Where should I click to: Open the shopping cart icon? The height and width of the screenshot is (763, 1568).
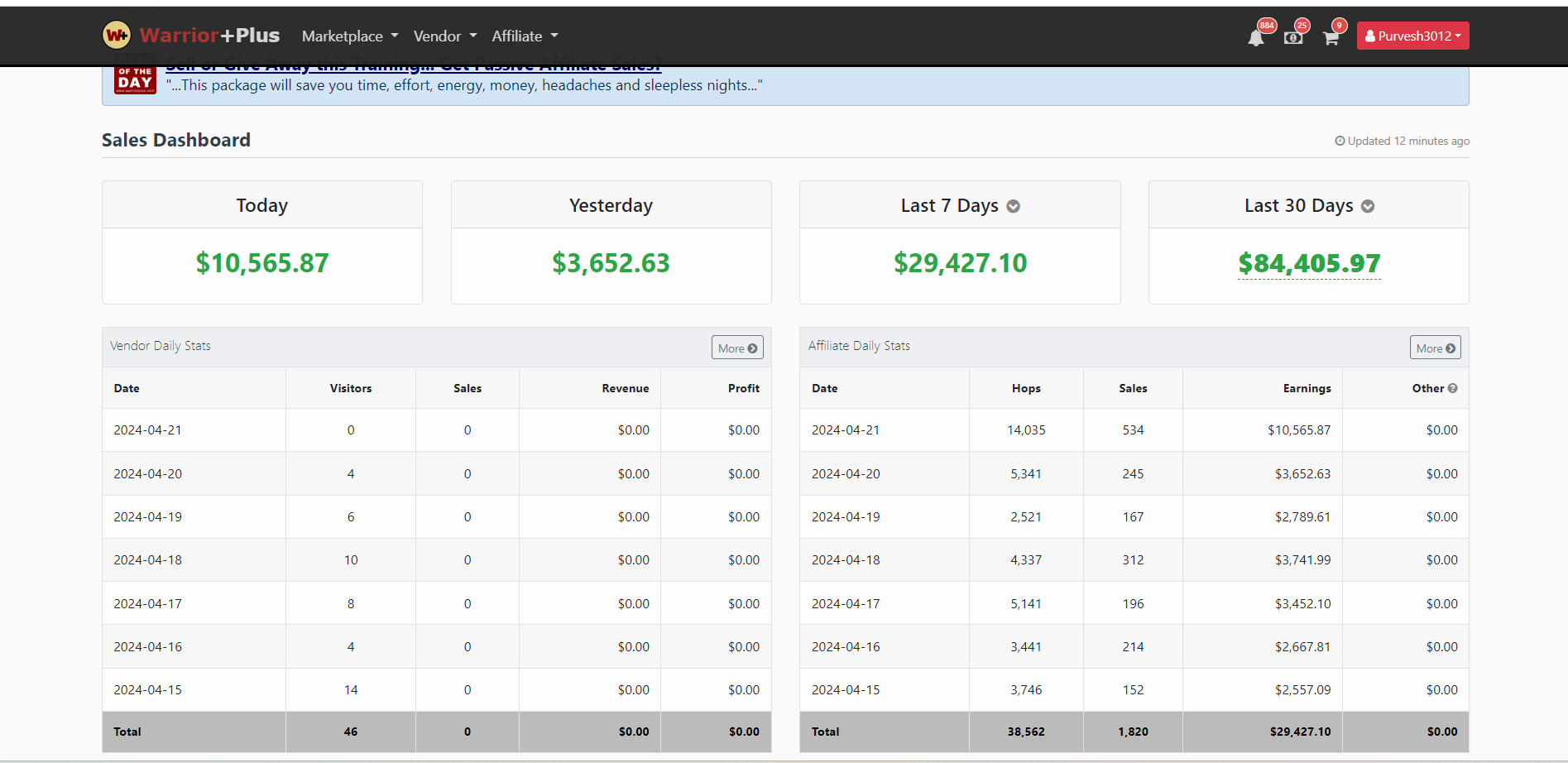point(1331,37)
